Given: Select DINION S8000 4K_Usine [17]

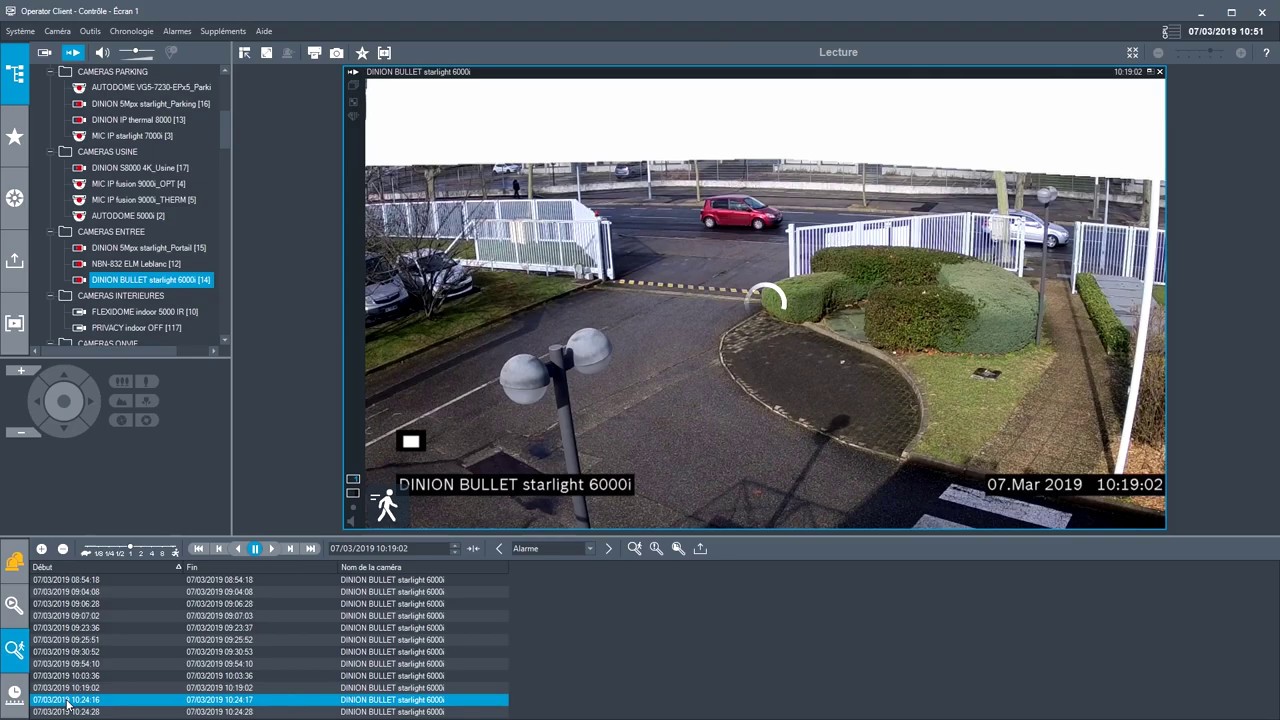Looking at the screenshot, I should pyautogui.click(x=140, y=168).
